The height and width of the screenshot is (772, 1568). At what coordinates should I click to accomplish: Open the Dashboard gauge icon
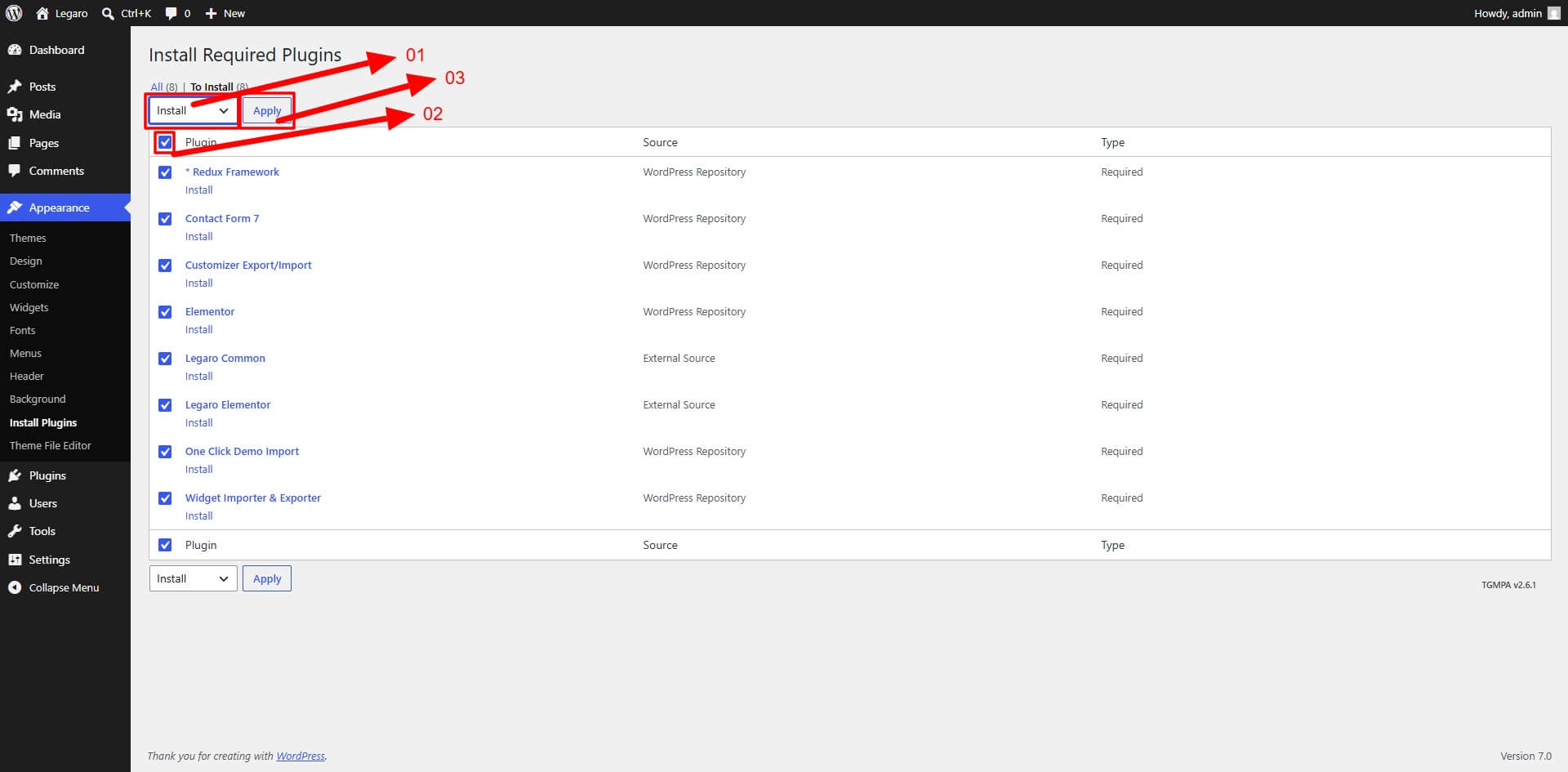click(15, 50)
